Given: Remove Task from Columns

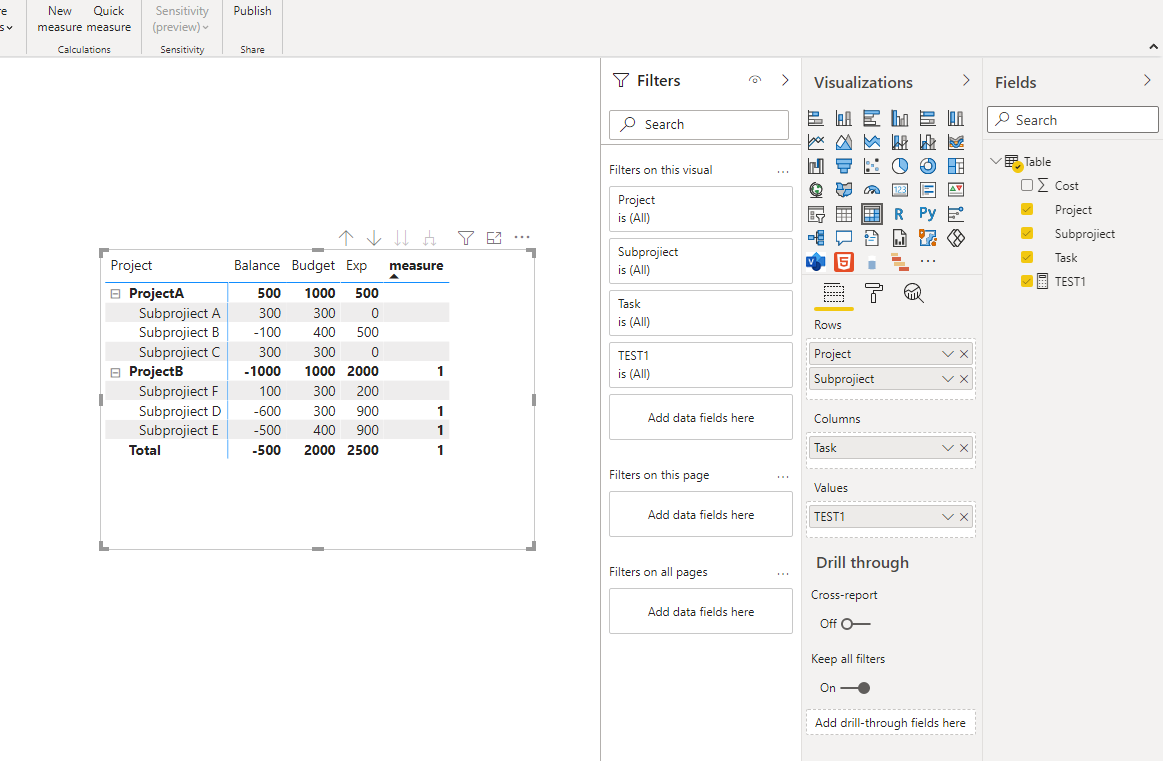Looking at the screenshot, I should click(964, 448).
